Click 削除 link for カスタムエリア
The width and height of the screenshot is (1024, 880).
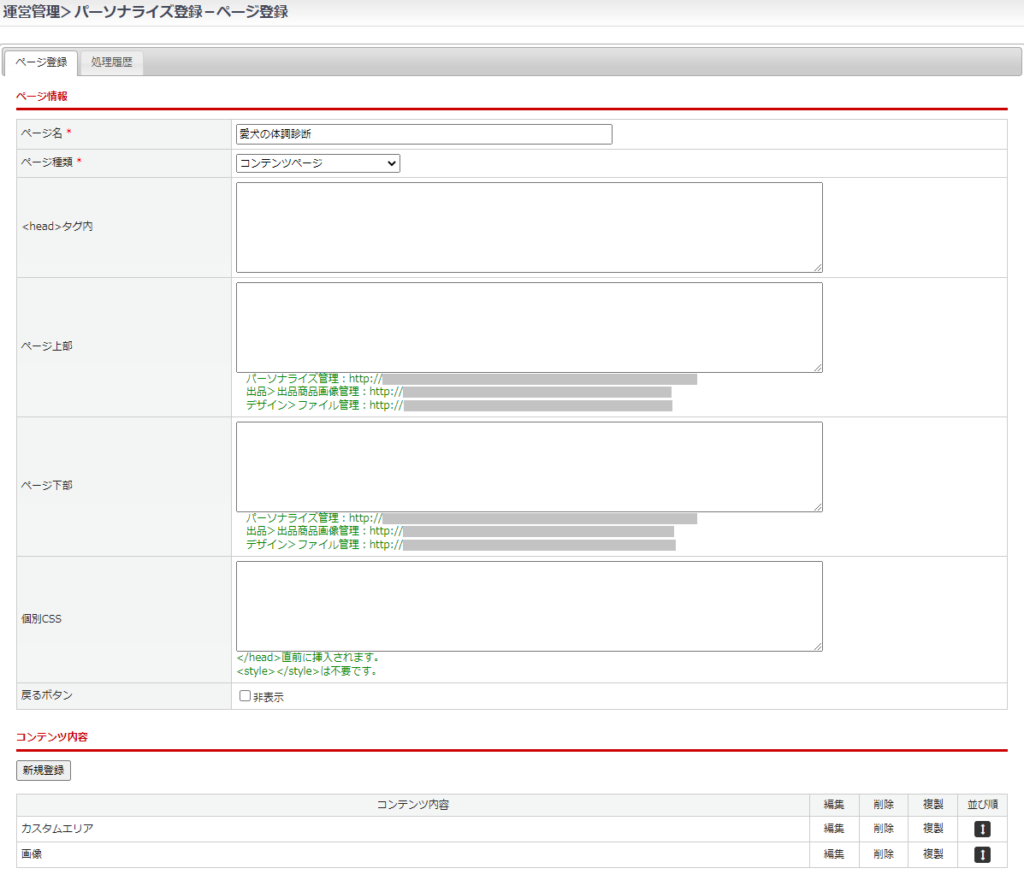click(x=883, y=829)
